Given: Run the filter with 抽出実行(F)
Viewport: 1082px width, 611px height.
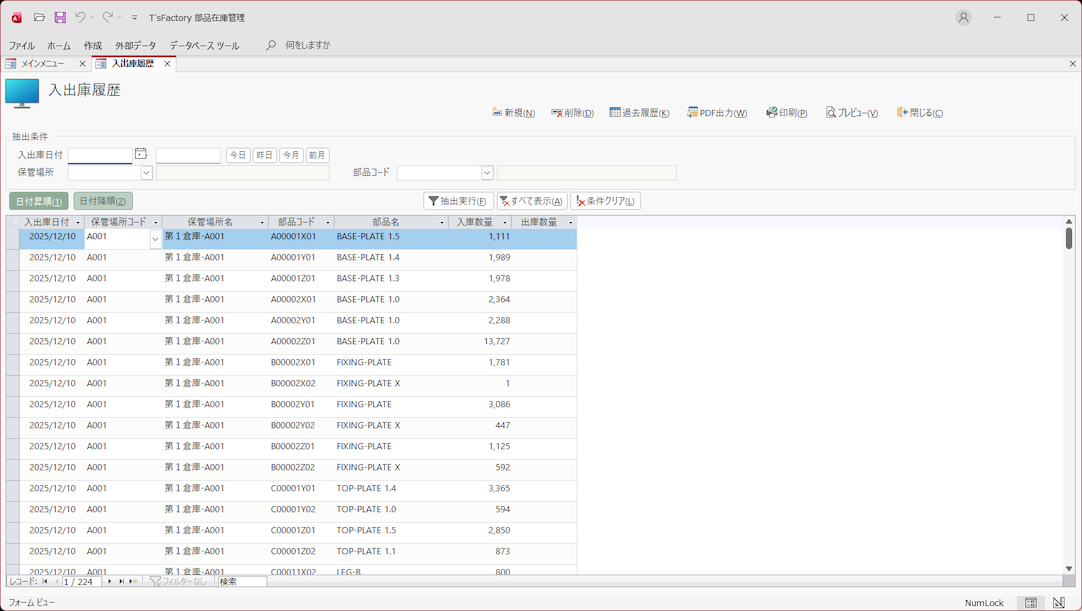Looking at the screenshot, I should [x=458, y=201].
